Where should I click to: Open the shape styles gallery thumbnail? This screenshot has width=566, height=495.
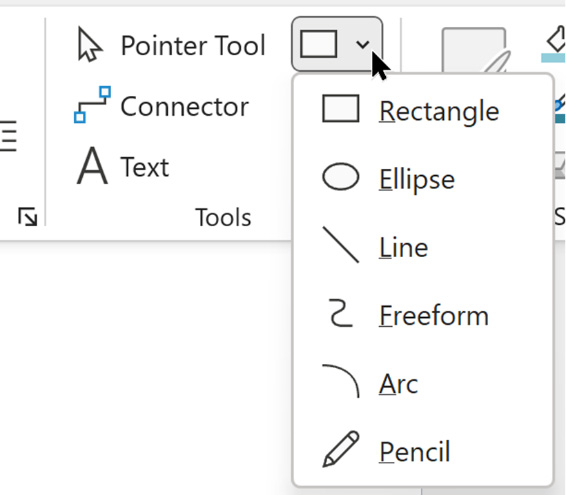tap(474, 51)
